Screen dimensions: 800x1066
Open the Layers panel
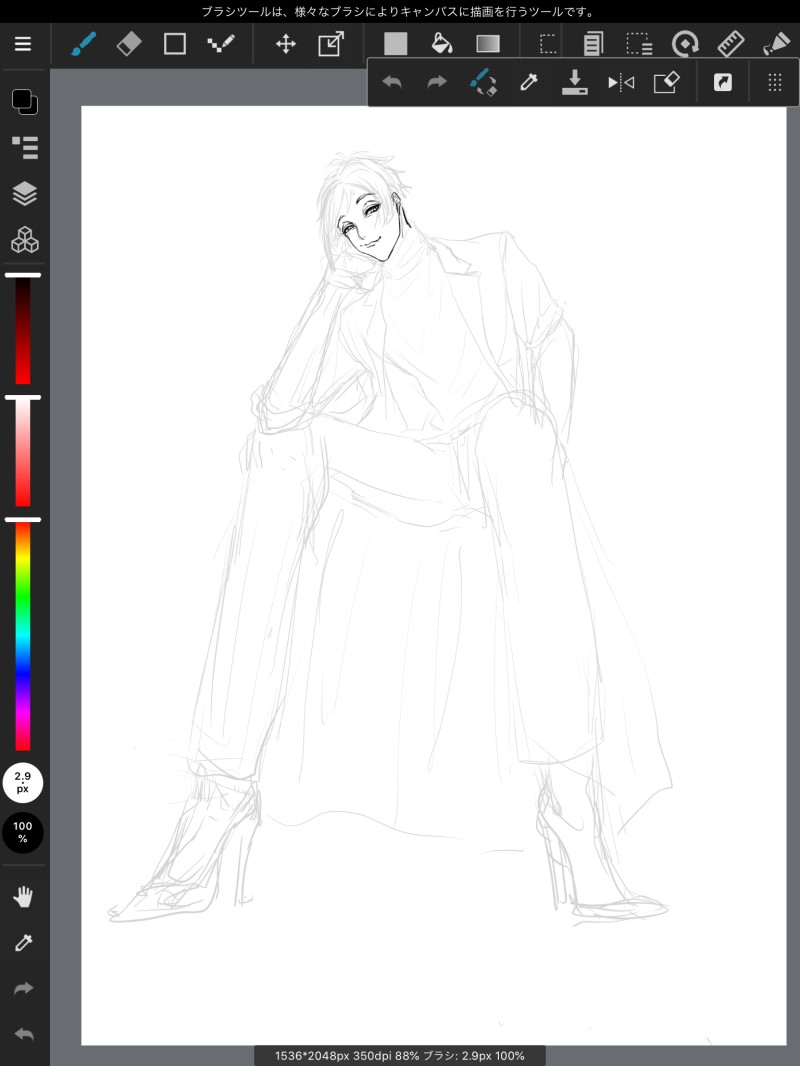pos(24,193)
